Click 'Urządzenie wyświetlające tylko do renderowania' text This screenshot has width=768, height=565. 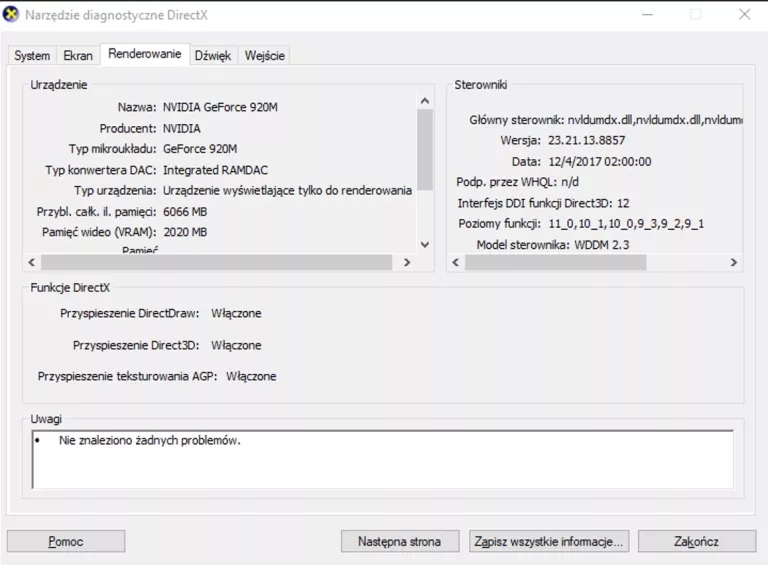tap(288, 190)
